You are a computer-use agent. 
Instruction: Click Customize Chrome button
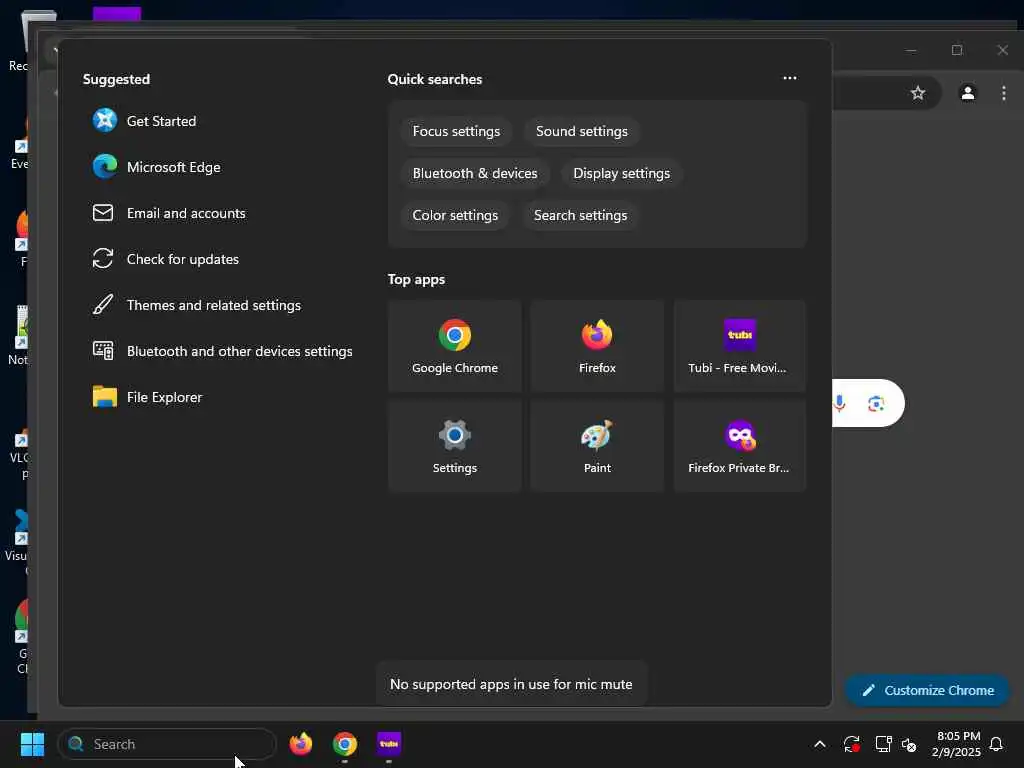coord(927,690)
